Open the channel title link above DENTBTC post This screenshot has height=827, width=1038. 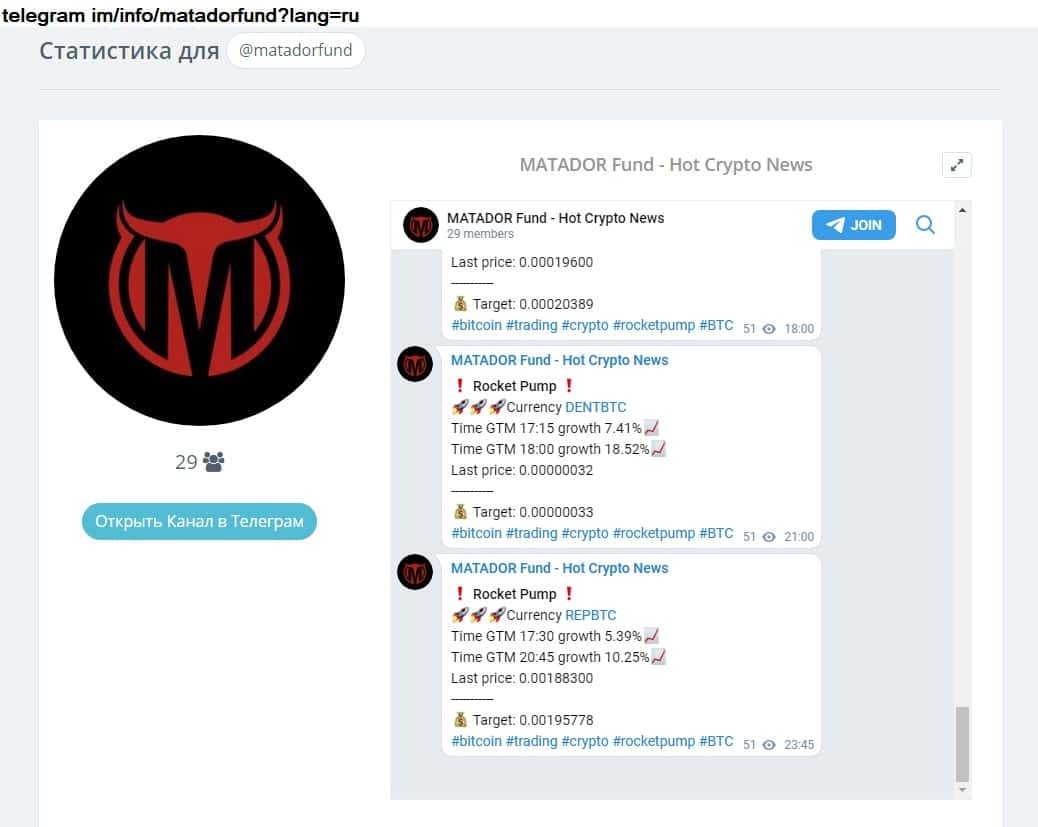point(559,360)
